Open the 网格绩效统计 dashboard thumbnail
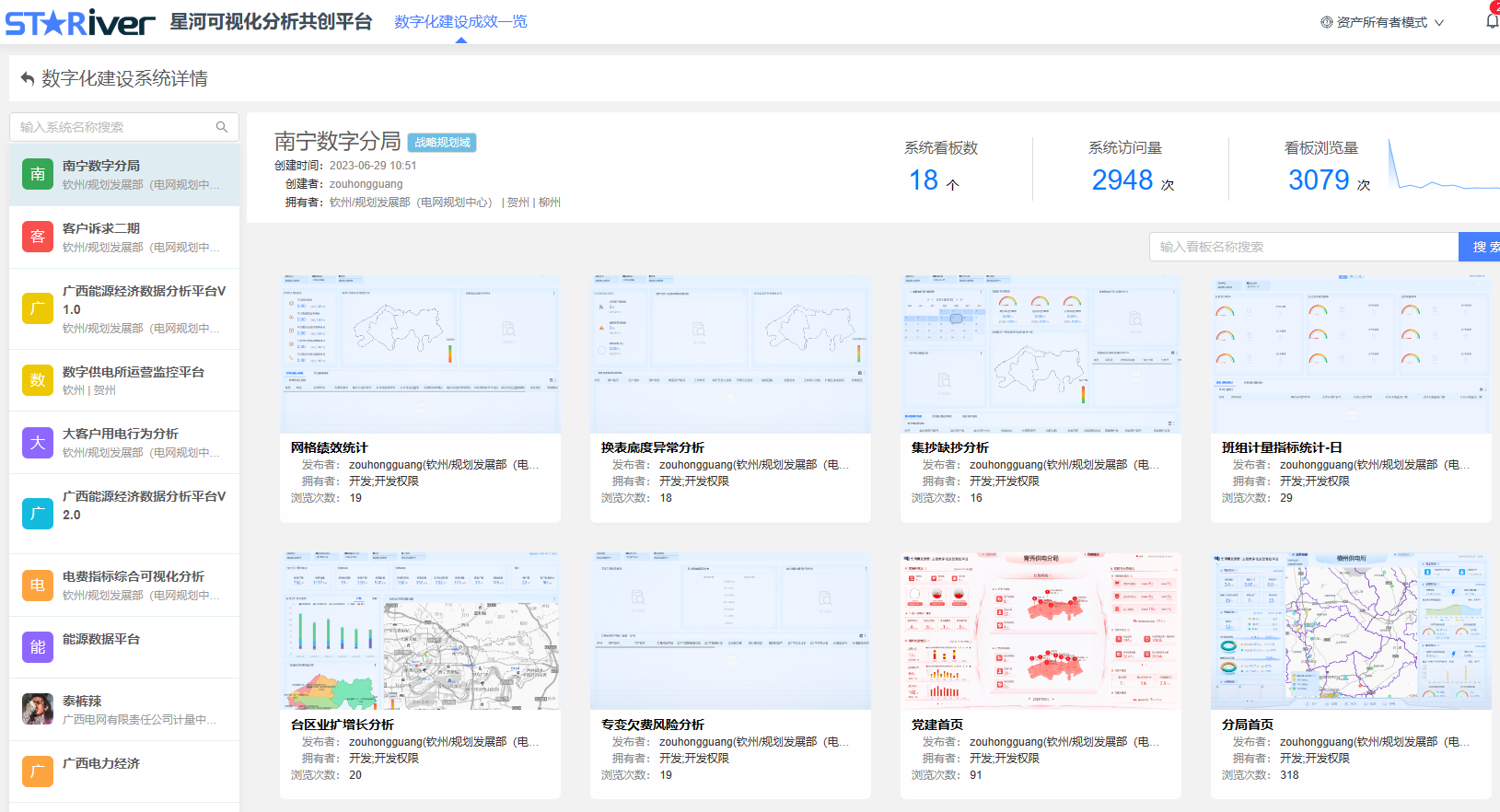This screenshot has height=812, width=1500. (x=420, y=354)
